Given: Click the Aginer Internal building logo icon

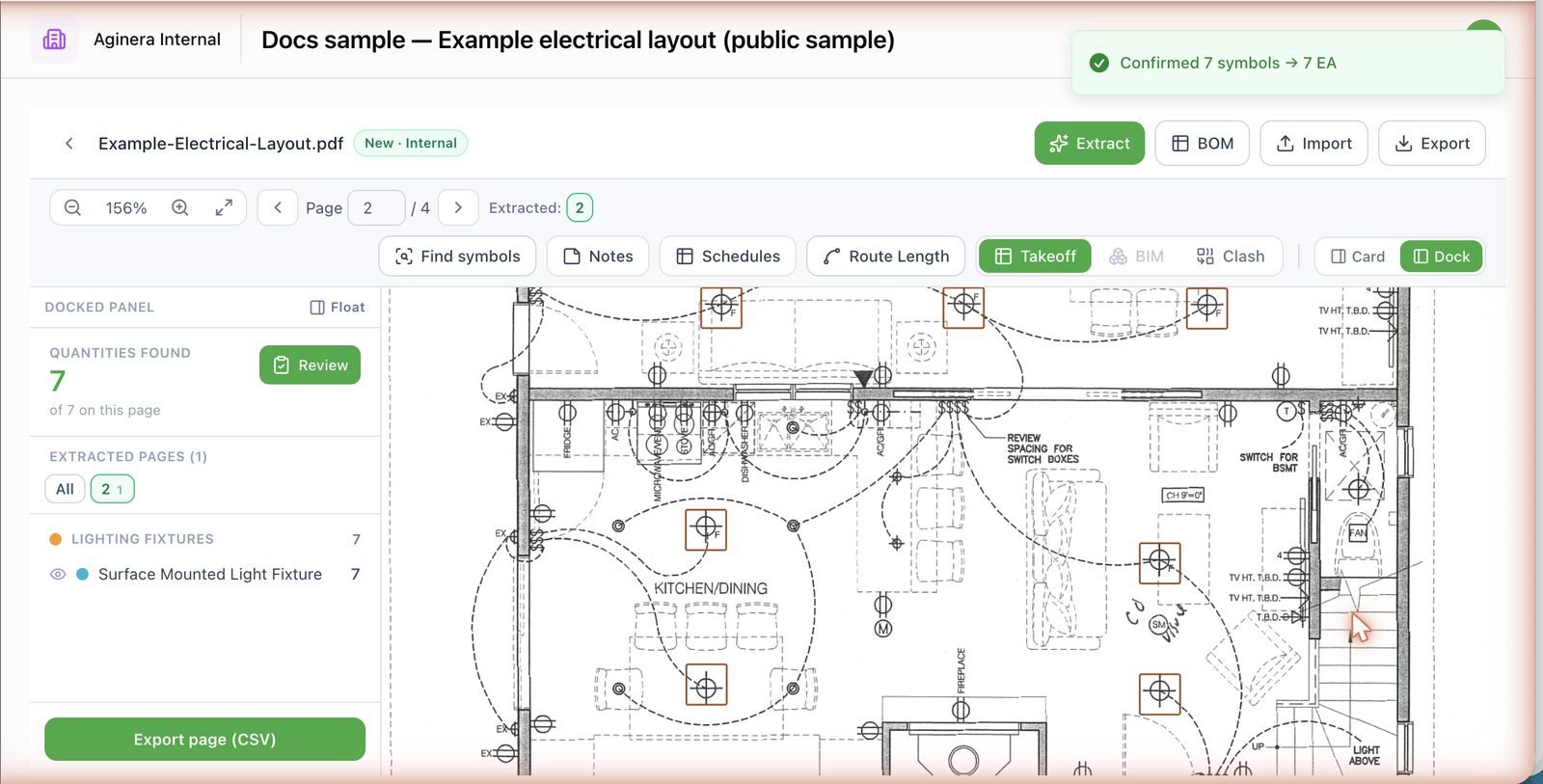Looking at the screenshot, I should [54, 40].
